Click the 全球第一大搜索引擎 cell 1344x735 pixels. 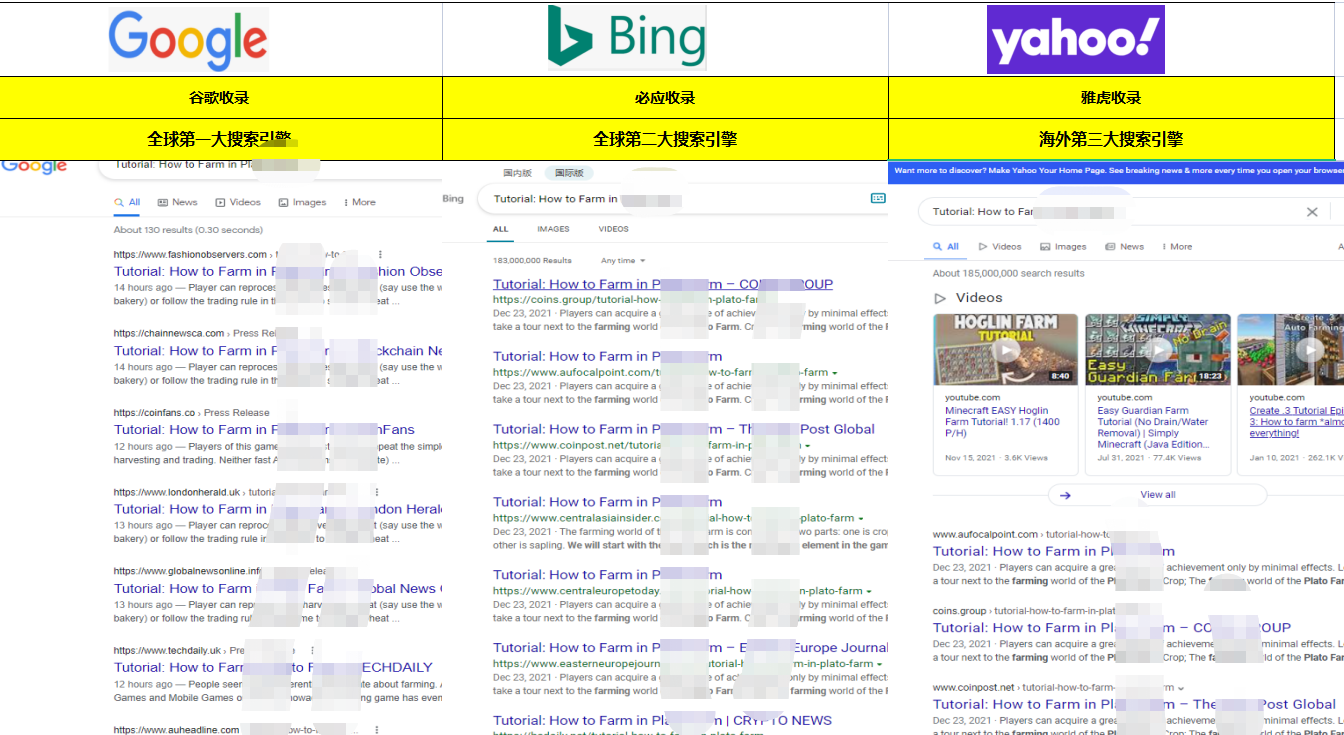pos(221,140)
